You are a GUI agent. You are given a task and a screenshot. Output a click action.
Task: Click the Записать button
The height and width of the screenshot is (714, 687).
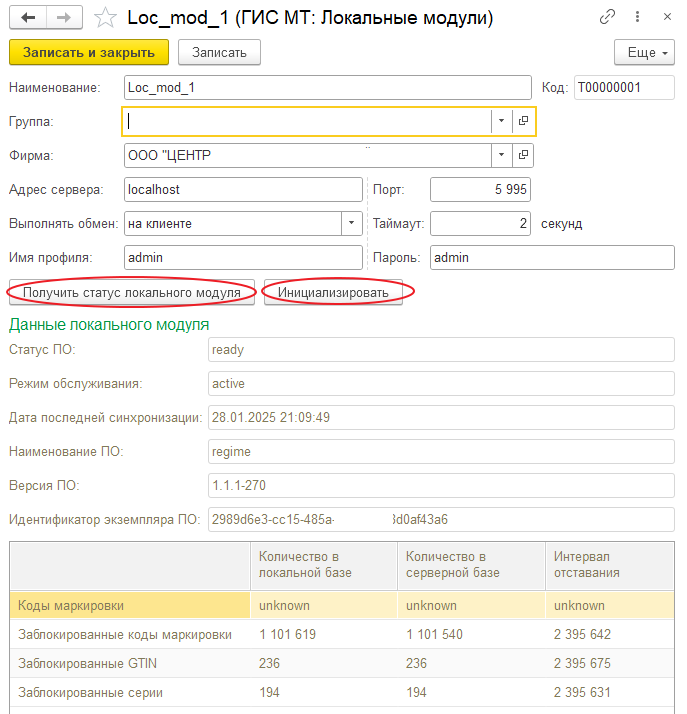tap(219, 52)
